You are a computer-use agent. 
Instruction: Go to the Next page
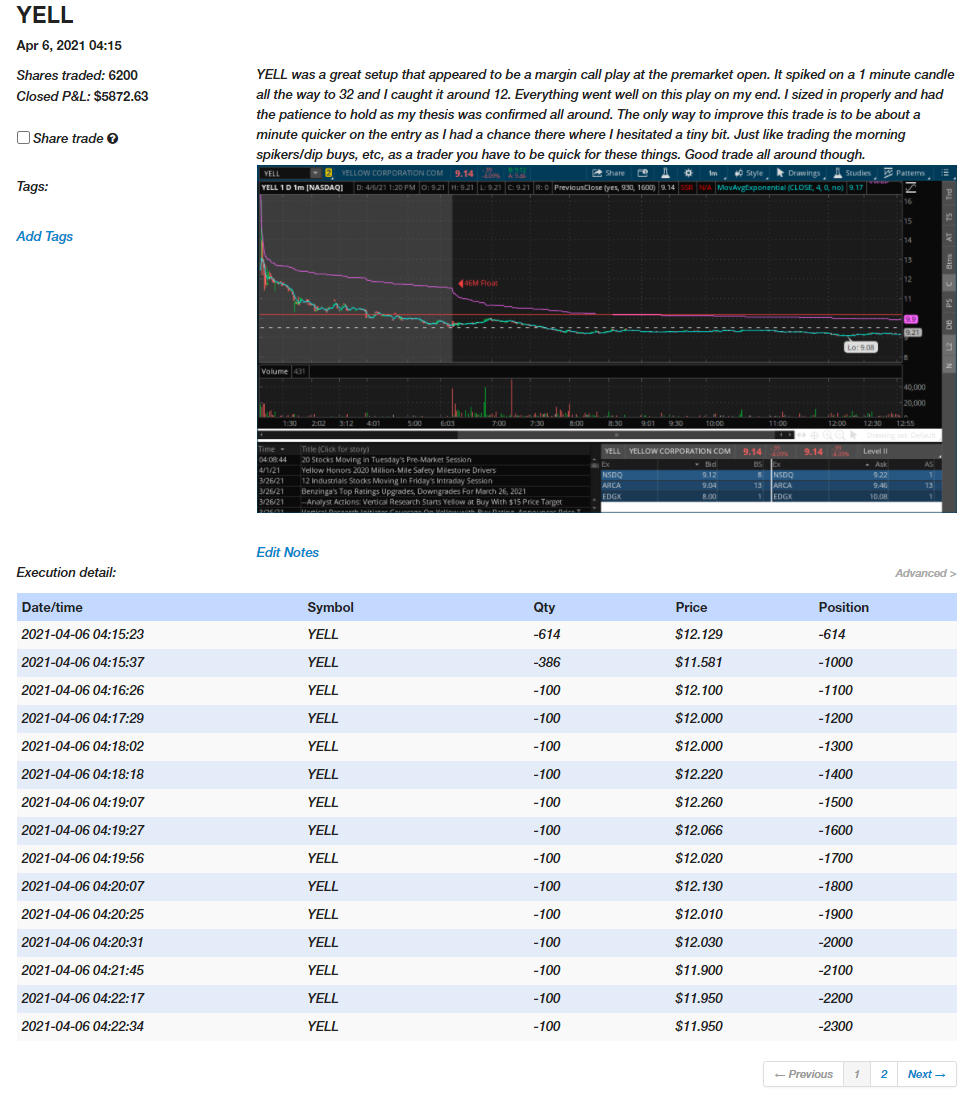(927, 1074)
